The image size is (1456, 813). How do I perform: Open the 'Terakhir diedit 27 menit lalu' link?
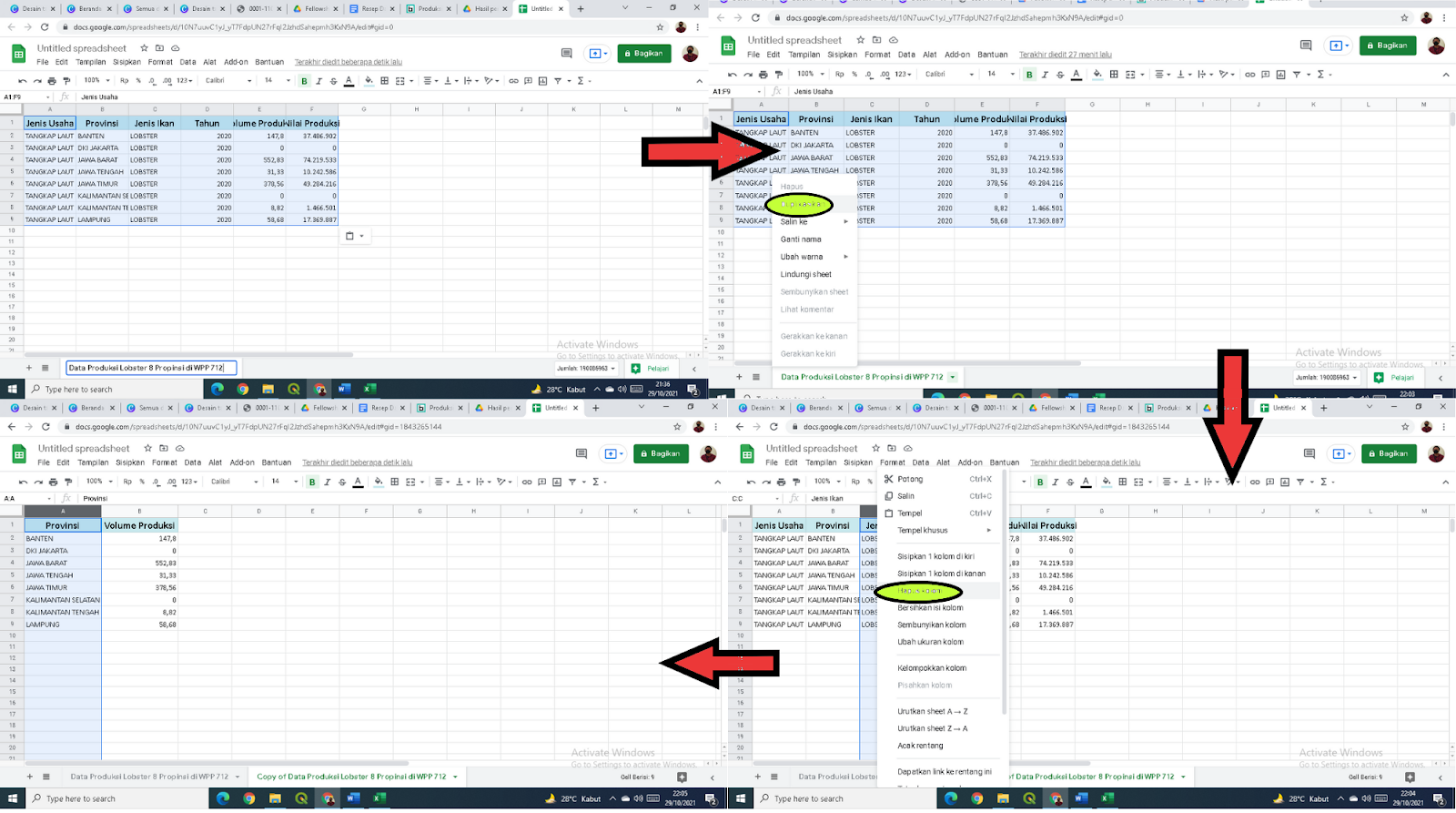click(1065, 55)
